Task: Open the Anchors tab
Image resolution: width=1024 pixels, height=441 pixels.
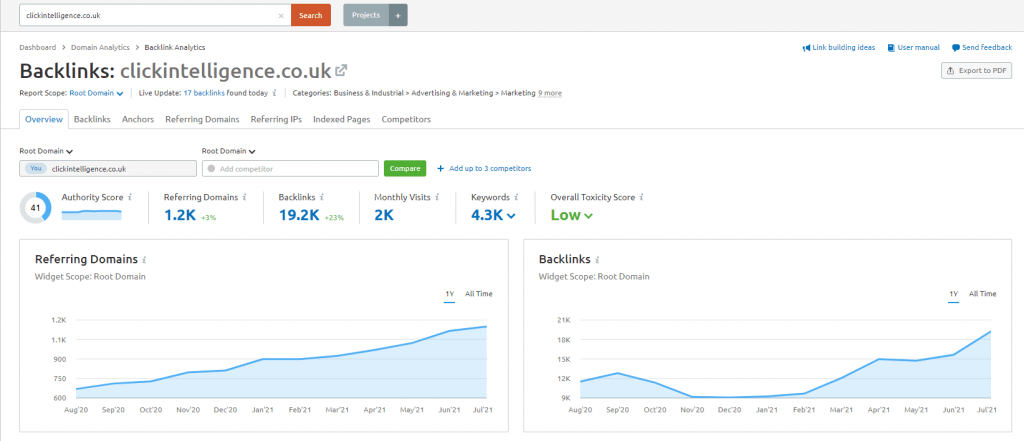Action: coord(138,120)
